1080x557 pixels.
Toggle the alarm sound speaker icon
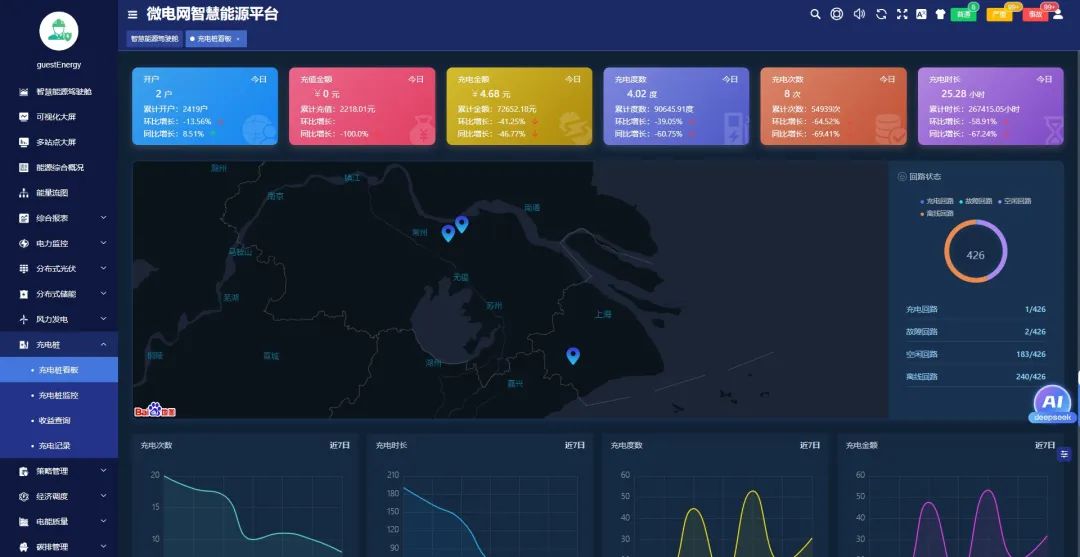859,14
